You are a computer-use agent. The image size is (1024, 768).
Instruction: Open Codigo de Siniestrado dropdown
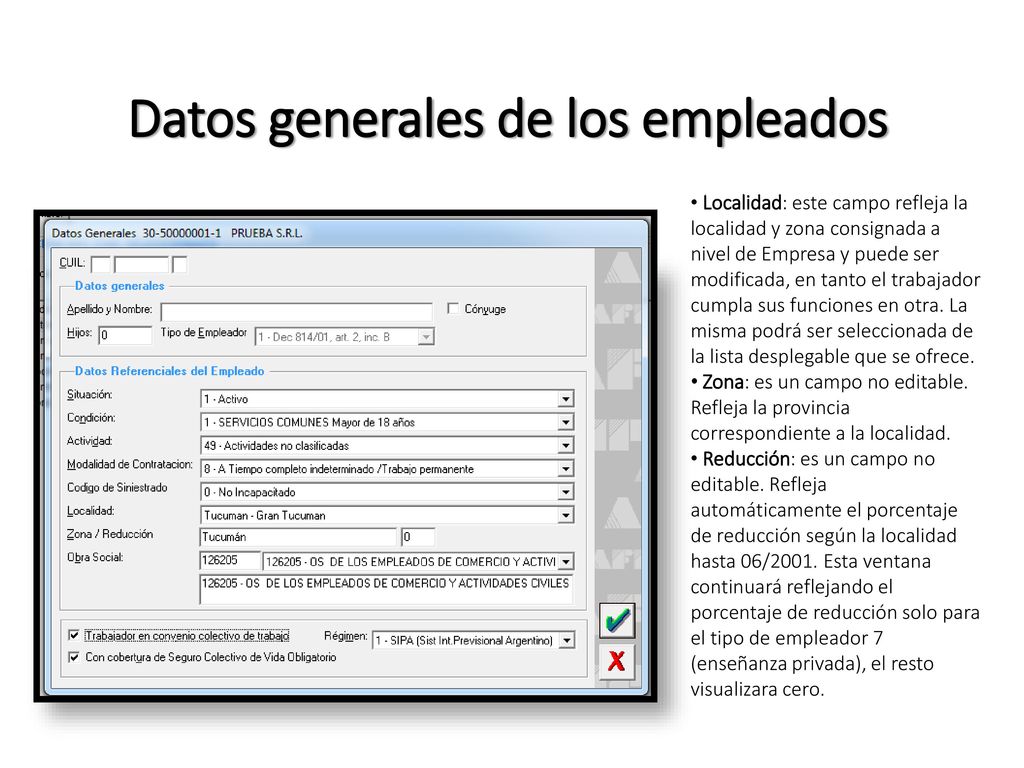click(566, 492)
